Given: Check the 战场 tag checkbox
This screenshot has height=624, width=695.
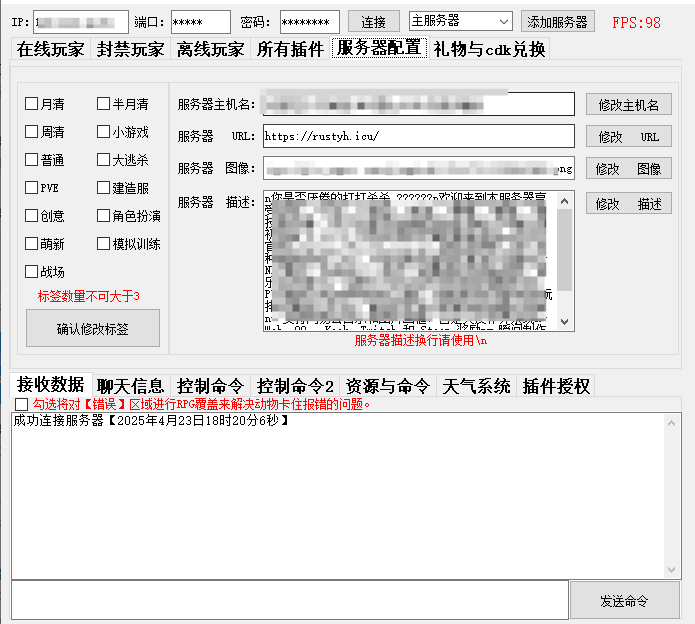Looking at the screenshot, I should coord(31,271).
